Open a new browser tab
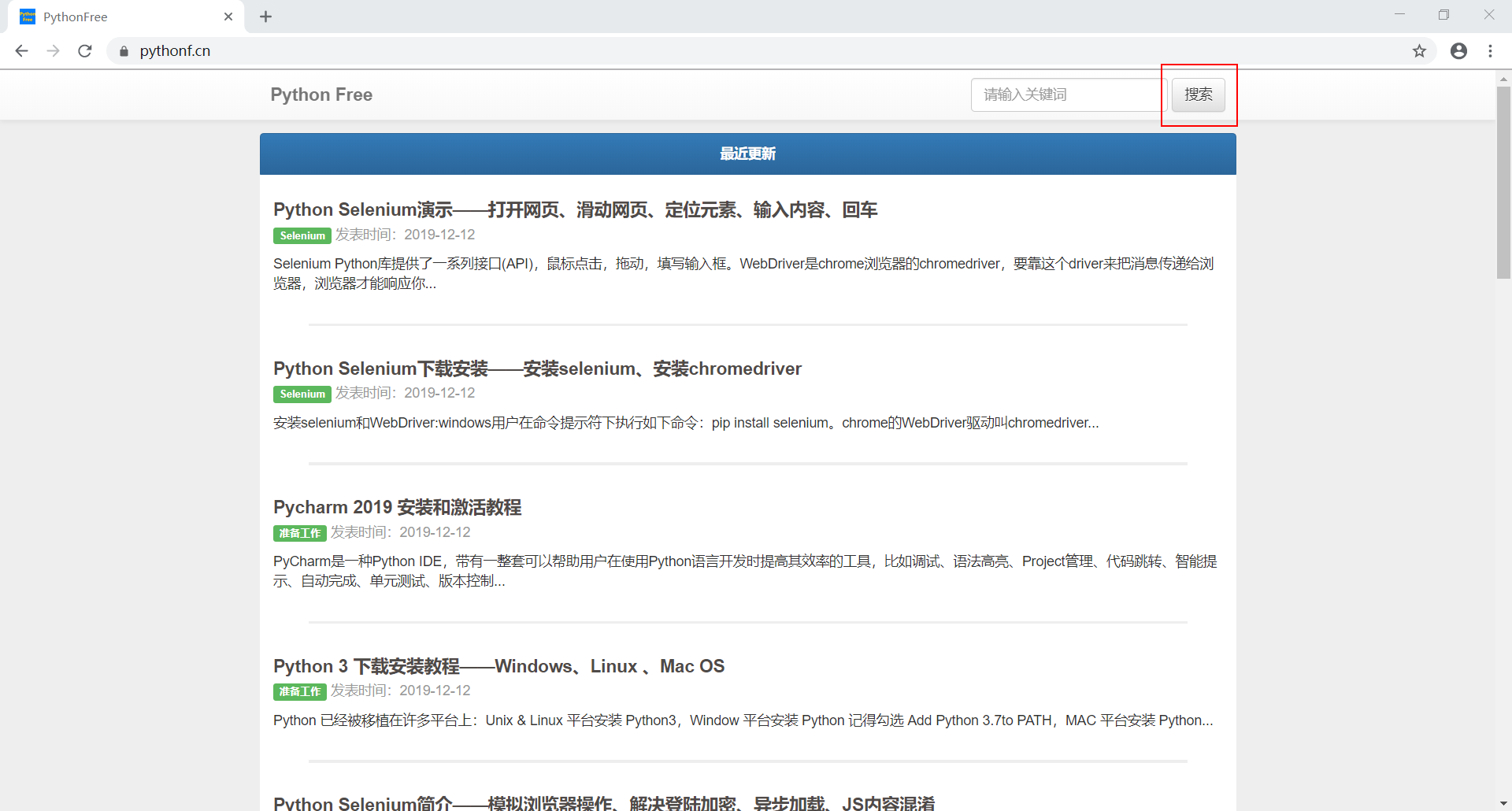 point(265,17)
